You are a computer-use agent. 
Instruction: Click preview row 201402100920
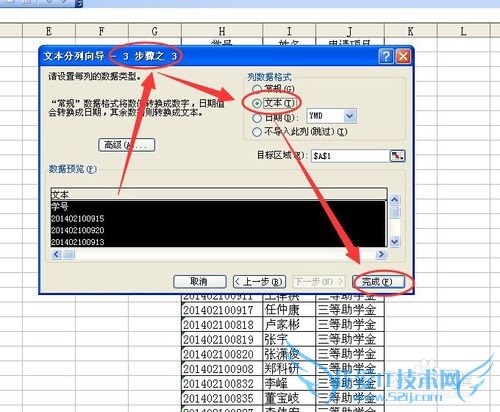click(x=219, y=230)
